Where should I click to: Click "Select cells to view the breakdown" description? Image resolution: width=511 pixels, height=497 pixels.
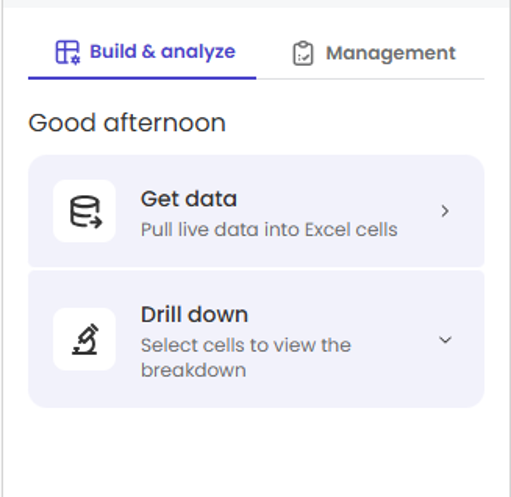click(246, 358)
